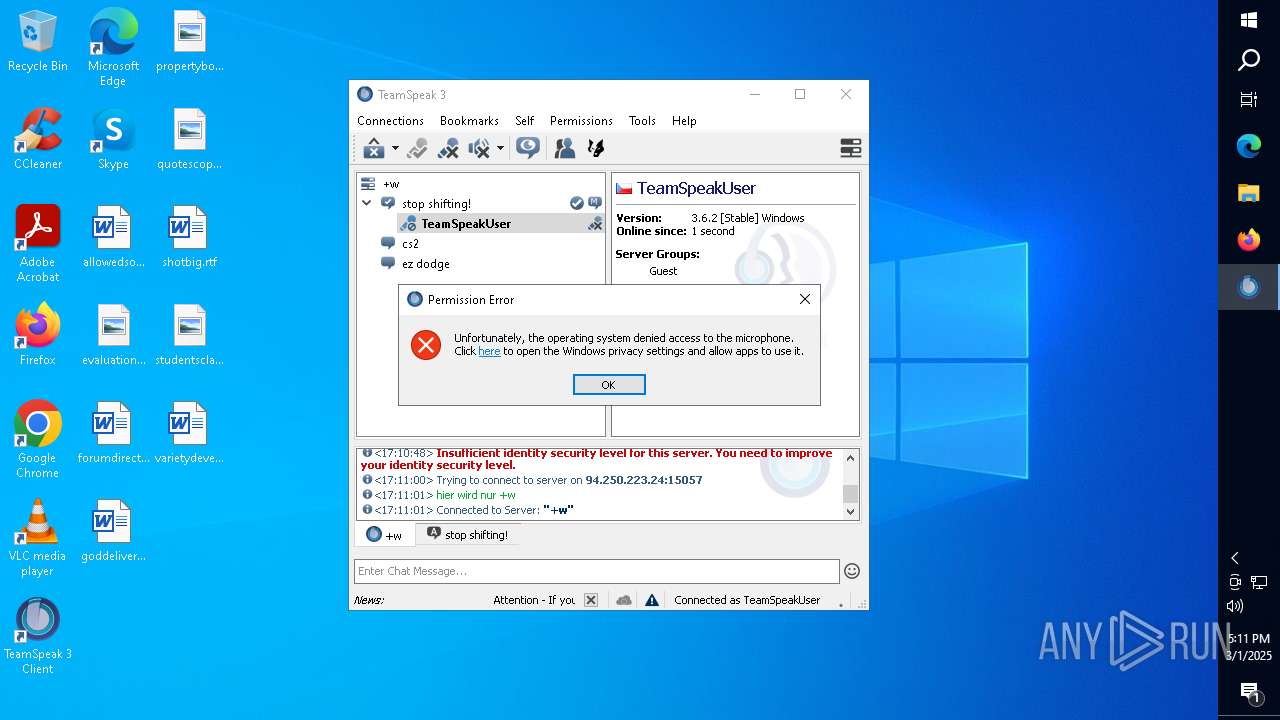Focus the Enter Chat Message field
The image size is (1280, 720).
(x=597, y=571)
